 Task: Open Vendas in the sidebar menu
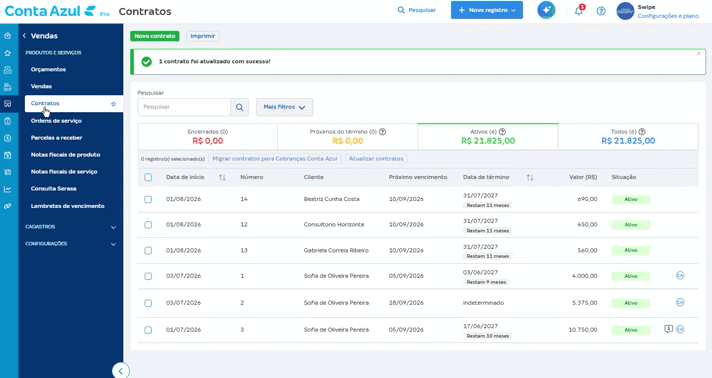(41, 86)
